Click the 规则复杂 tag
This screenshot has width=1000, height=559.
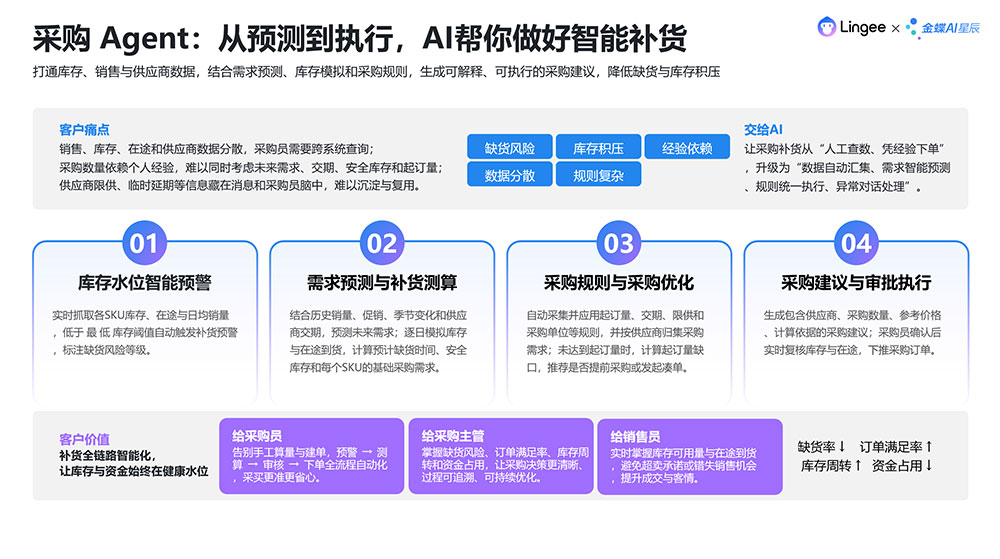point(598,175)
